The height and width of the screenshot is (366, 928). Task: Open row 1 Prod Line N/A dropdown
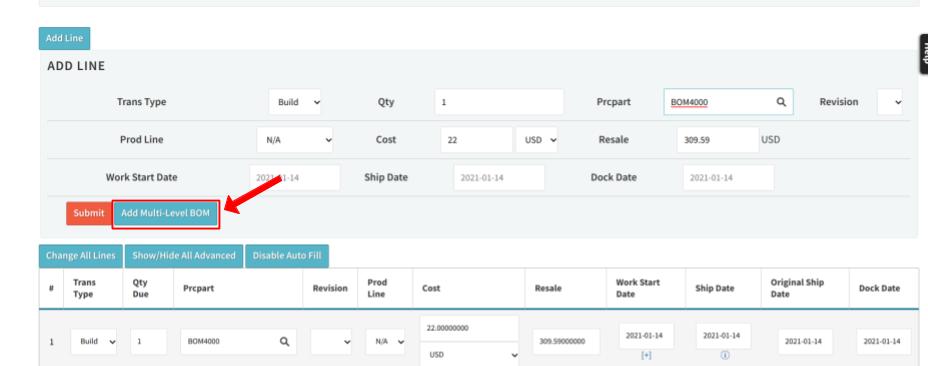pos(385,342)
